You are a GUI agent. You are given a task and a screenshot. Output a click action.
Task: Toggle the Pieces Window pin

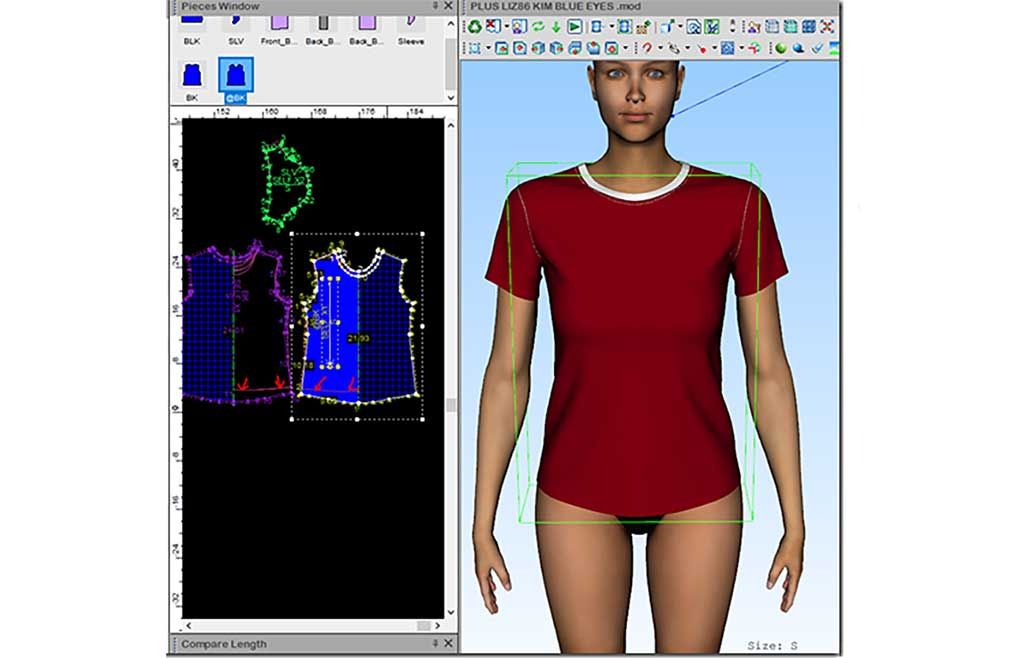pos(436,7)
